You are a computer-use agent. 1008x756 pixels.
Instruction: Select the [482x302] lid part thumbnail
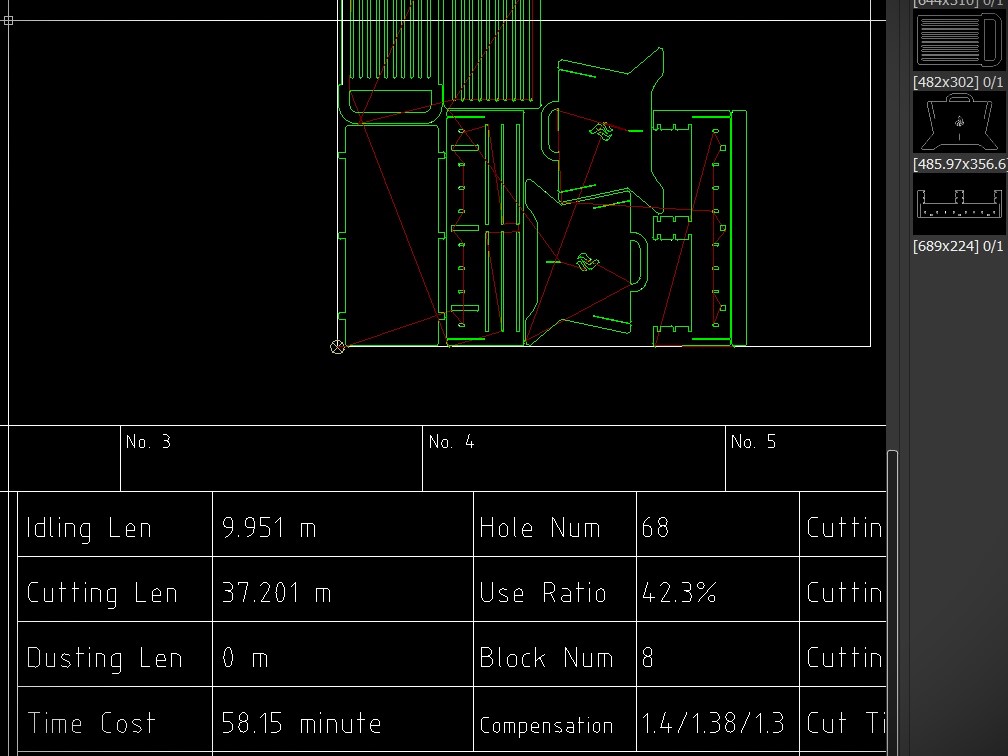click(x=957, y=42)
